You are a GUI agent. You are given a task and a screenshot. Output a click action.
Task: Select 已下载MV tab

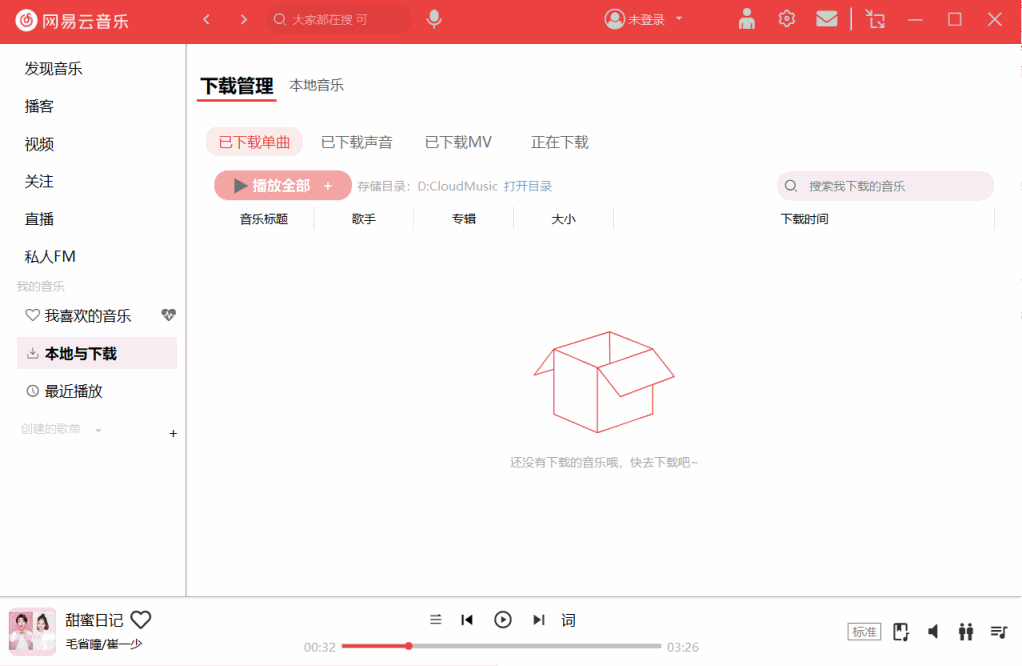click(458, 142)
